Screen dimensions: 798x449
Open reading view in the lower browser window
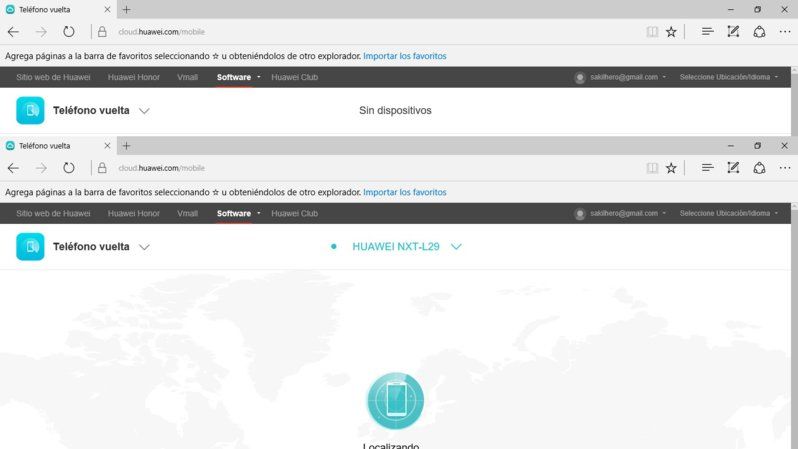click(652, 168)
